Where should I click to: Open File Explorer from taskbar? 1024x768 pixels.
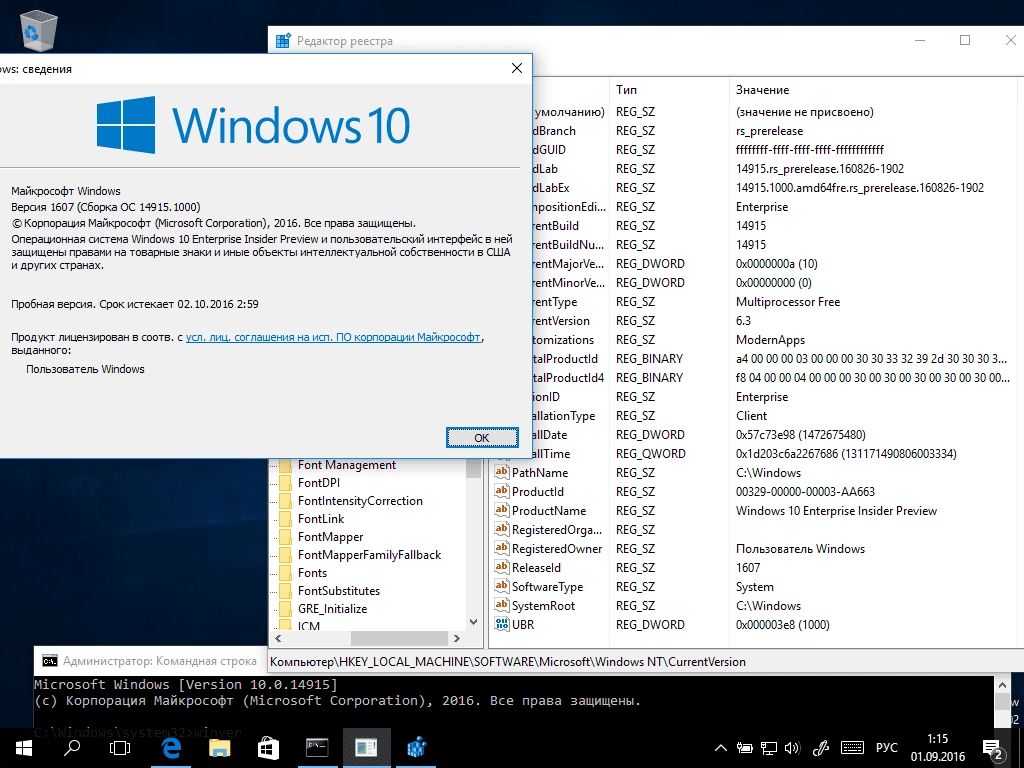click(x=219, y=748)
